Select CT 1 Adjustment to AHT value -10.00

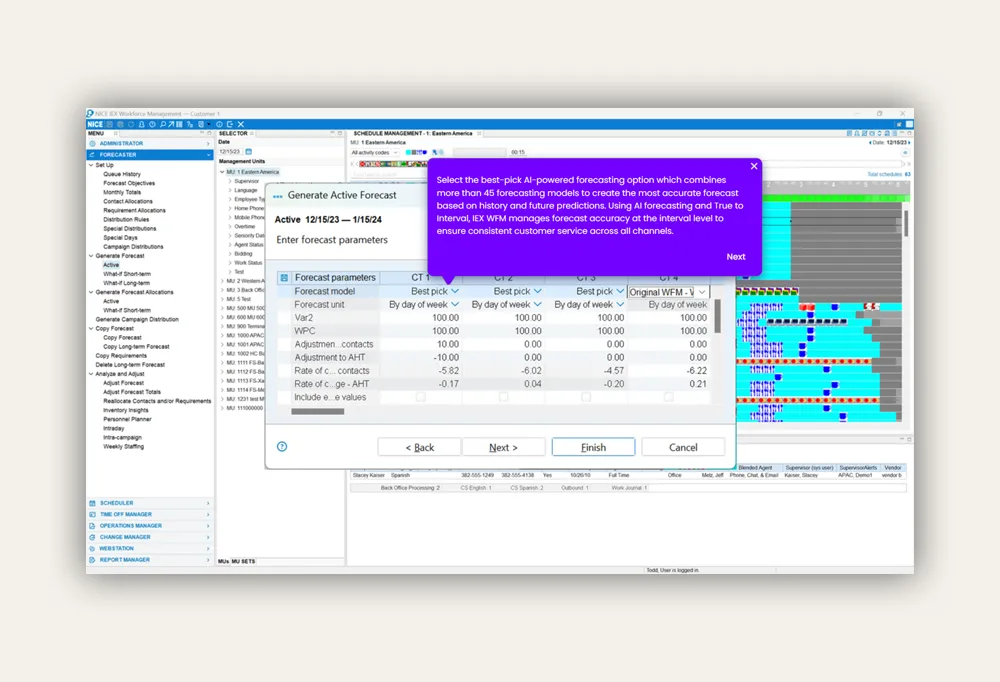(x=446, y=357)
